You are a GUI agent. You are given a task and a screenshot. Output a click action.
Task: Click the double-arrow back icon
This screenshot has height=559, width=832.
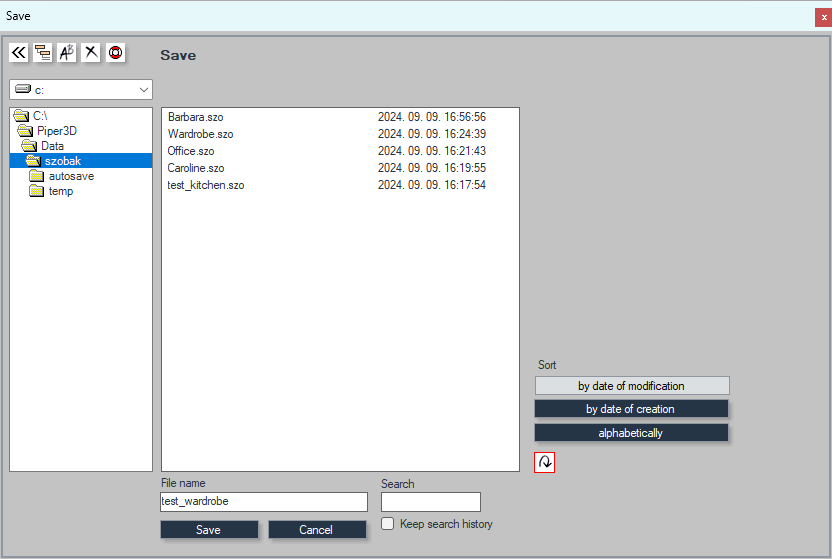[19, 53]
